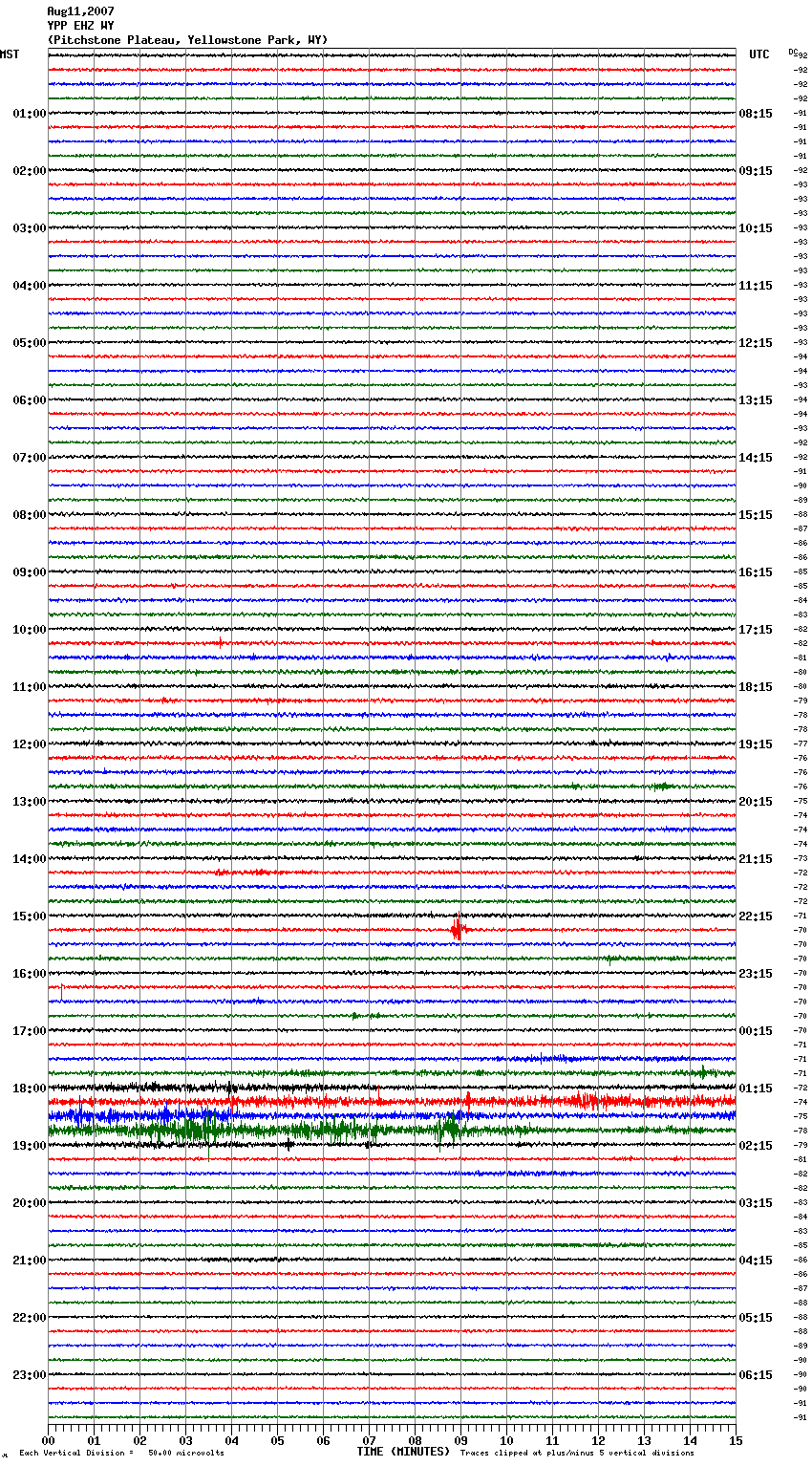Screen dimensions: 812x1466
Task: Select the 04:00 MST row label
Action: [x=30, y=286]
